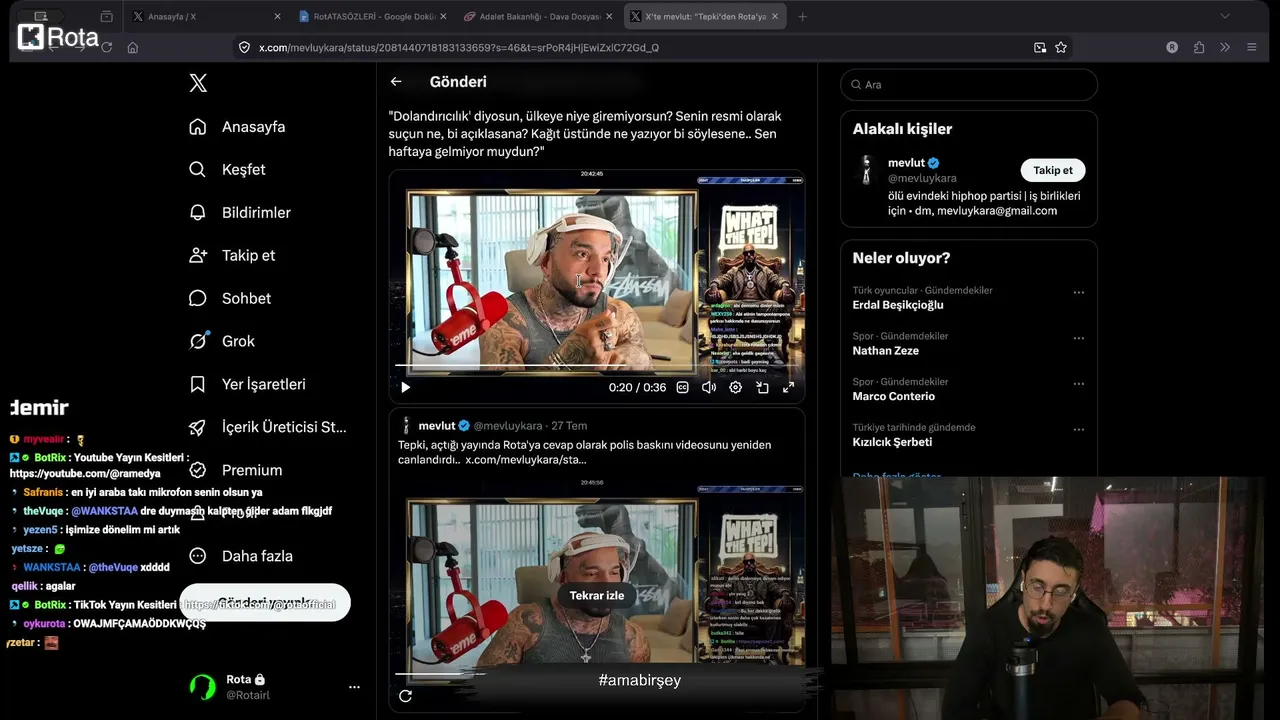Open mevlut's profile in the quoted post
1280x720 pixels.
click(437, 425)
